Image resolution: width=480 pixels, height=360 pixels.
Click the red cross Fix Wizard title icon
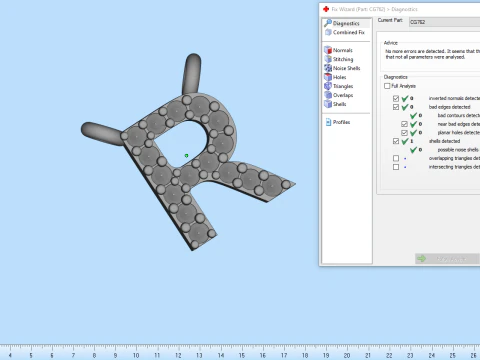(x=326, y=9)
